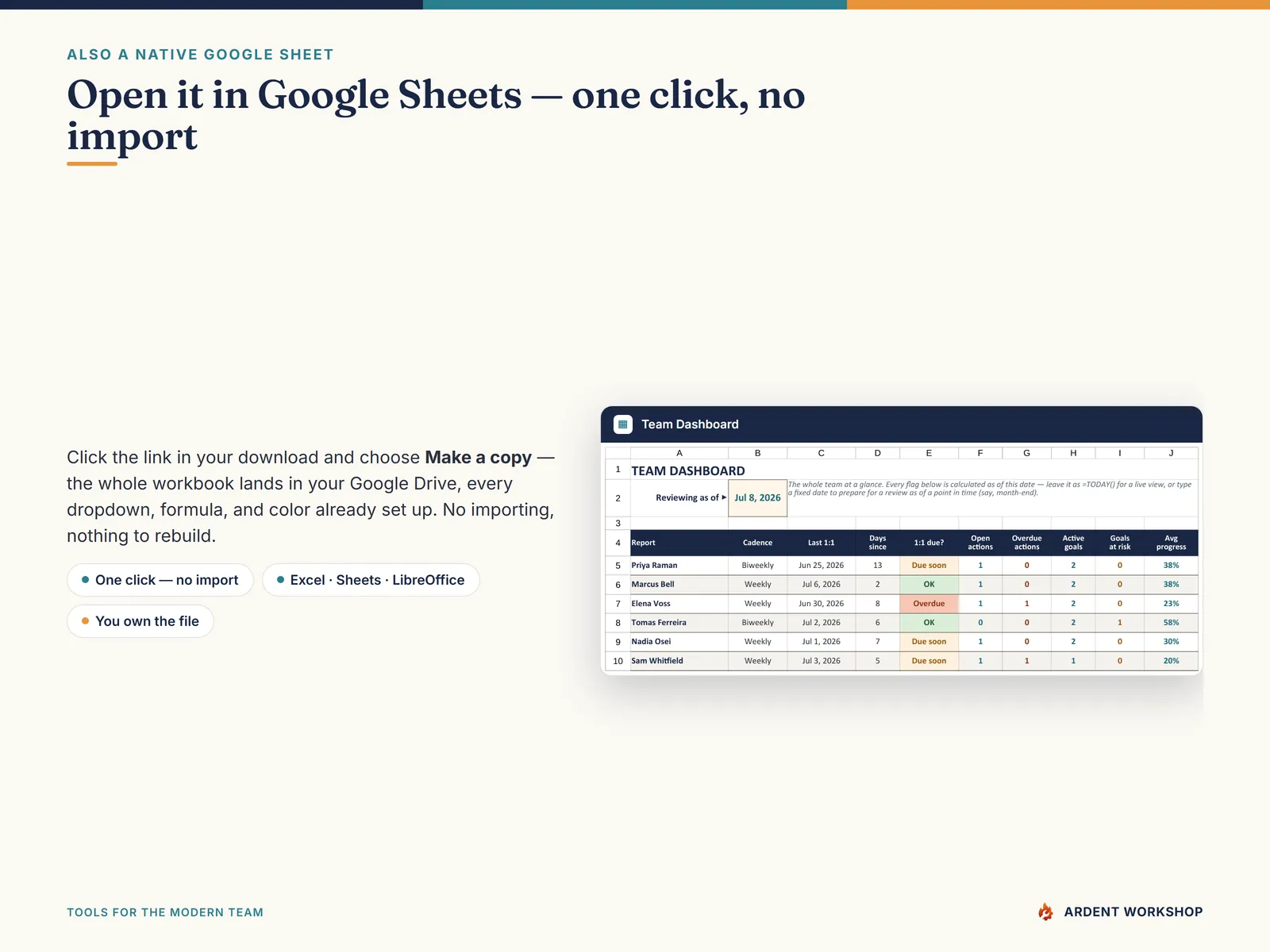Select the '13' days since cell
Screen dimensions: 1270x952
click(x=877, y=566)
